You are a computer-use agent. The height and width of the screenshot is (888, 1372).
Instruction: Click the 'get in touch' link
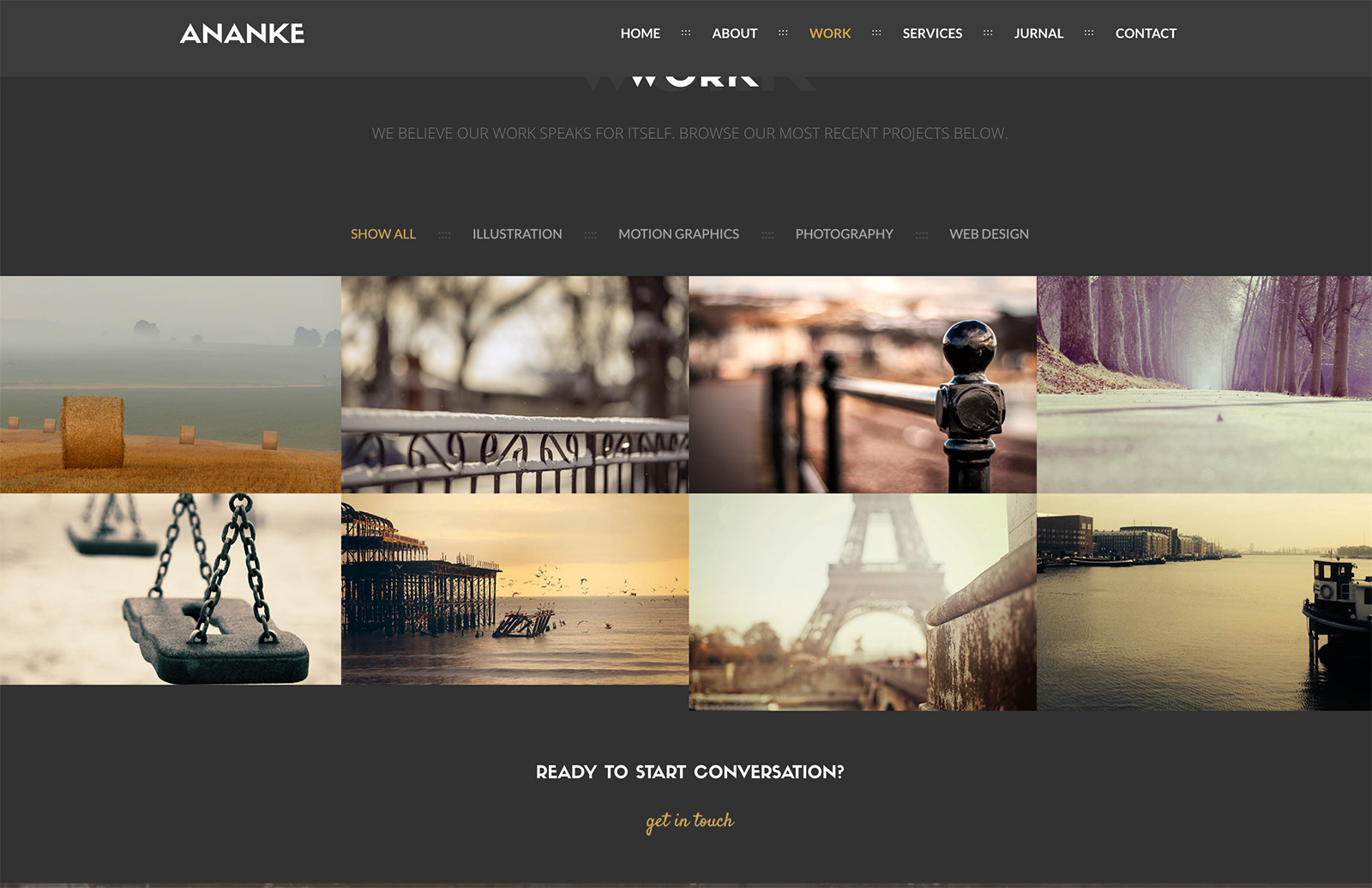[689, 821]
